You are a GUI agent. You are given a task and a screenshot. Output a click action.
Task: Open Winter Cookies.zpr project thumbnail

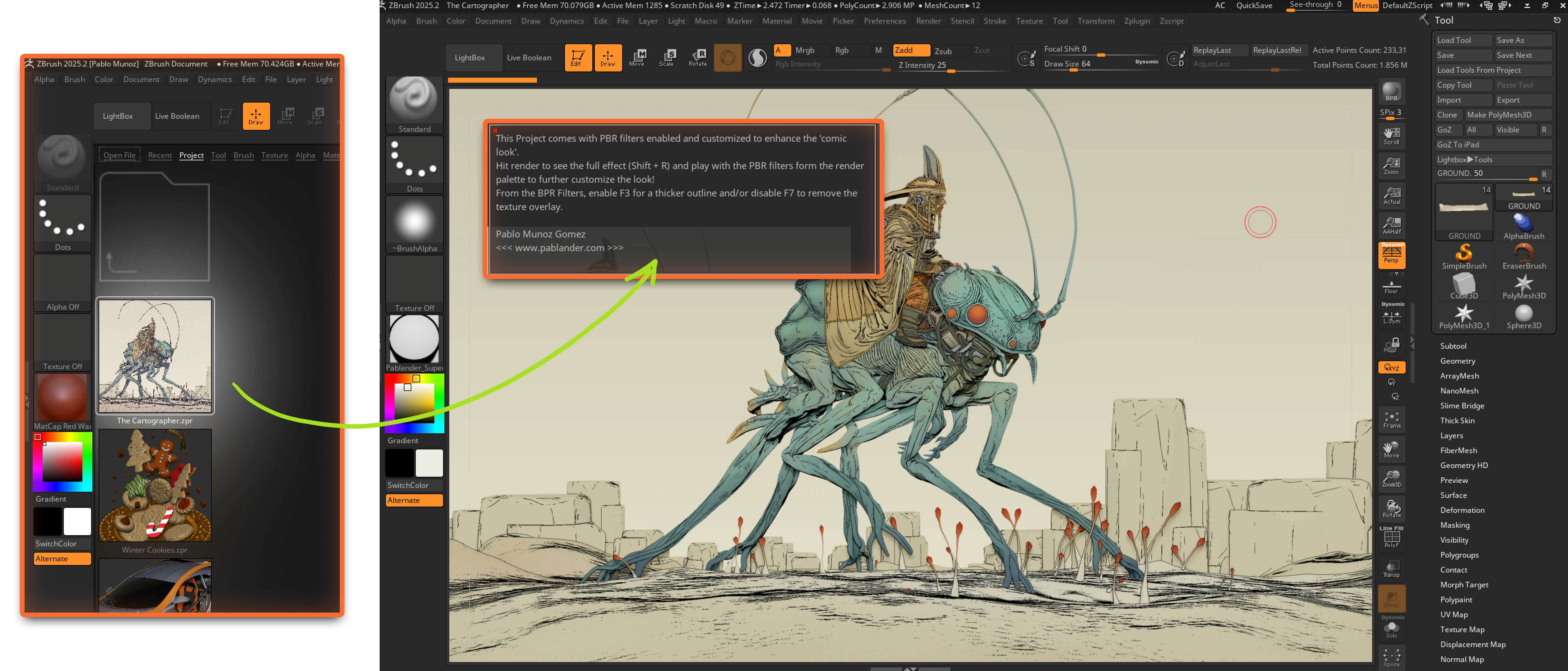[x=155, y=485]
